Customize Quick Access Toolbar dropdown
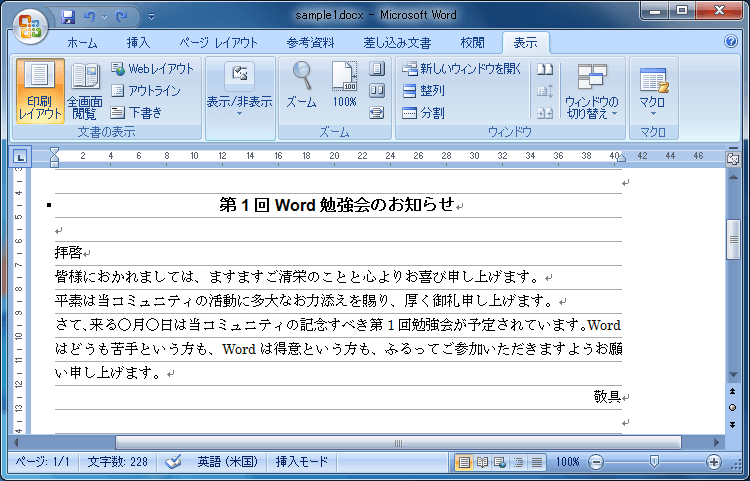This screenshot has width=750, height=481. point(151,17)
